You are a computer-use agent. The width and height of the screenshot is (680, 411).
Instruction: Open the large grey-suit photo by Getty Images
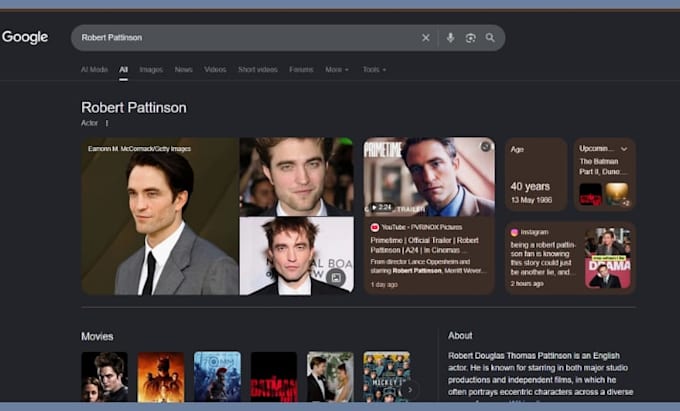pos(160,216)
